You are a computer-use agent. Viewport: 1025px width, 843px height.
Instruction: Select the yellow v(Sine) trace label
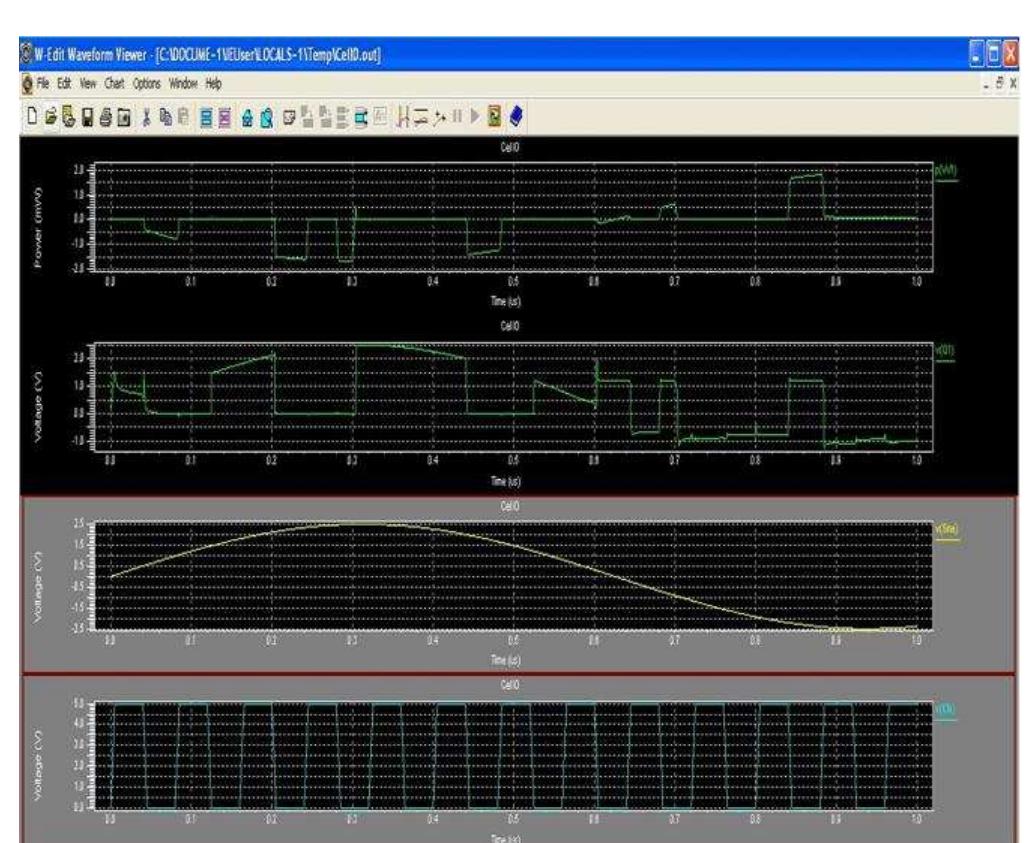coord(947,529)
